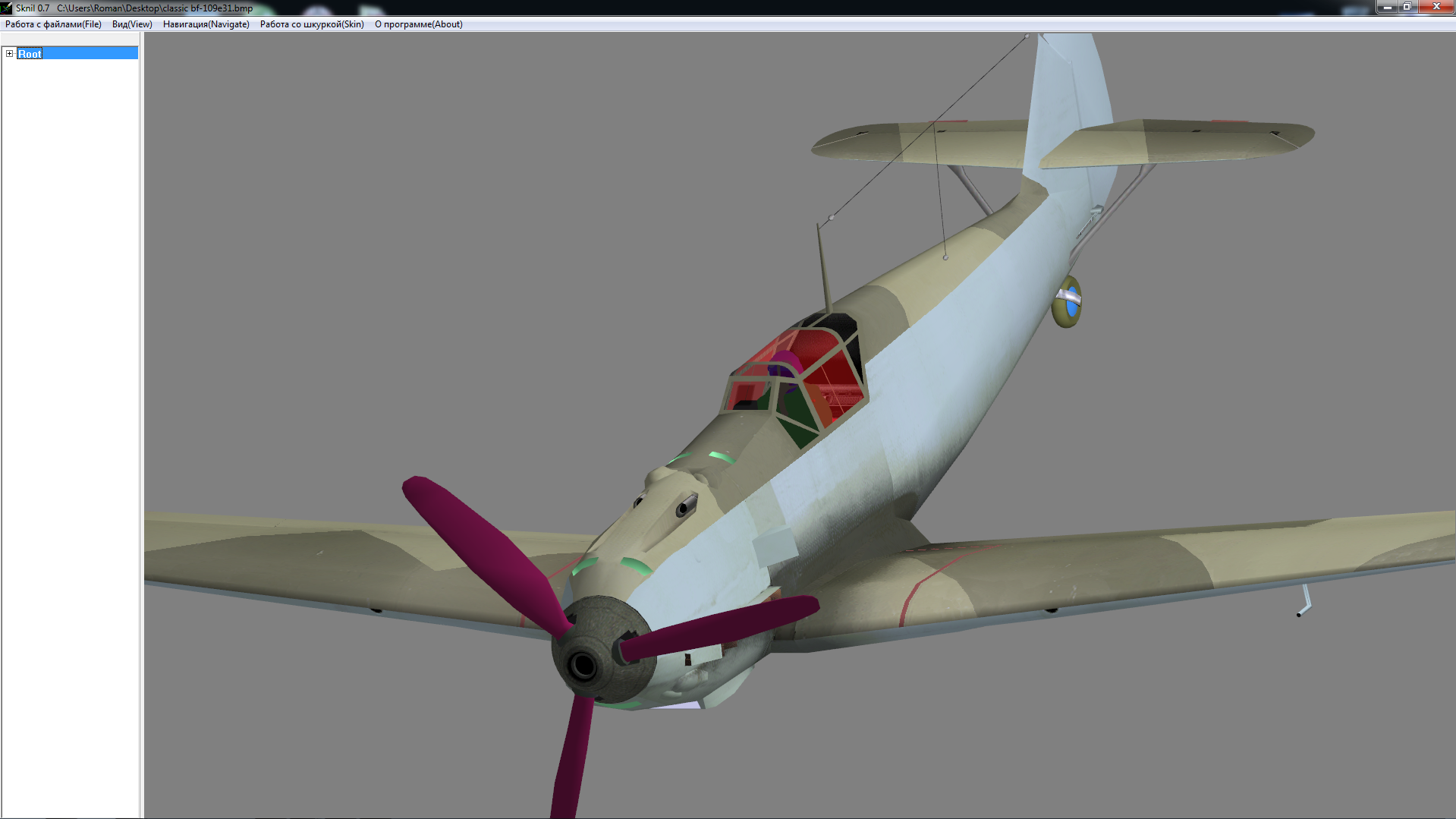The height and width of the screenshot is (819, 1456).
Task: Open the Работа с файлами (File) menu
Action: (53, 24)
